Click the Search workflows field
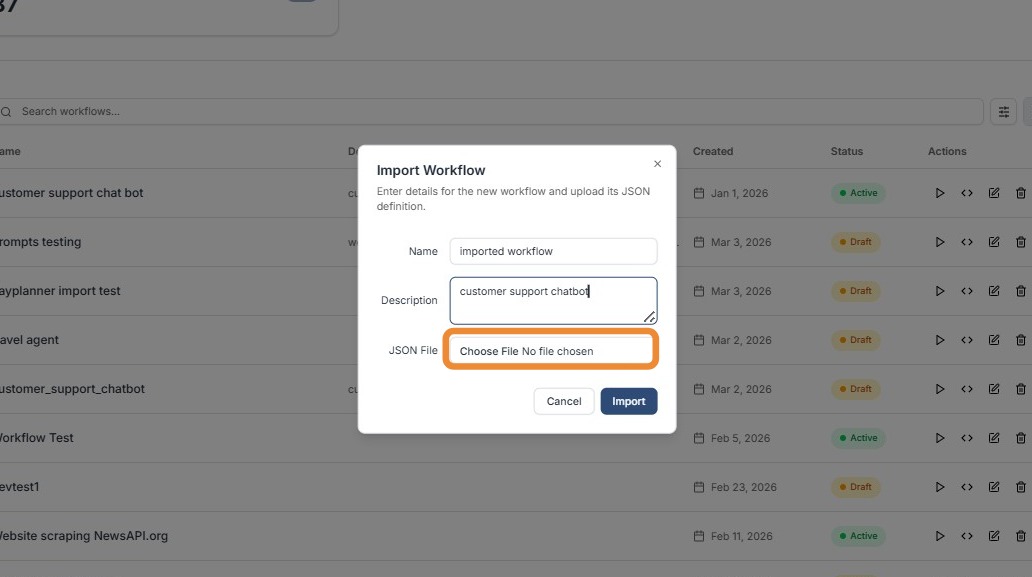Viewport: 1032px width, 577px height. (x=490, y=111)
